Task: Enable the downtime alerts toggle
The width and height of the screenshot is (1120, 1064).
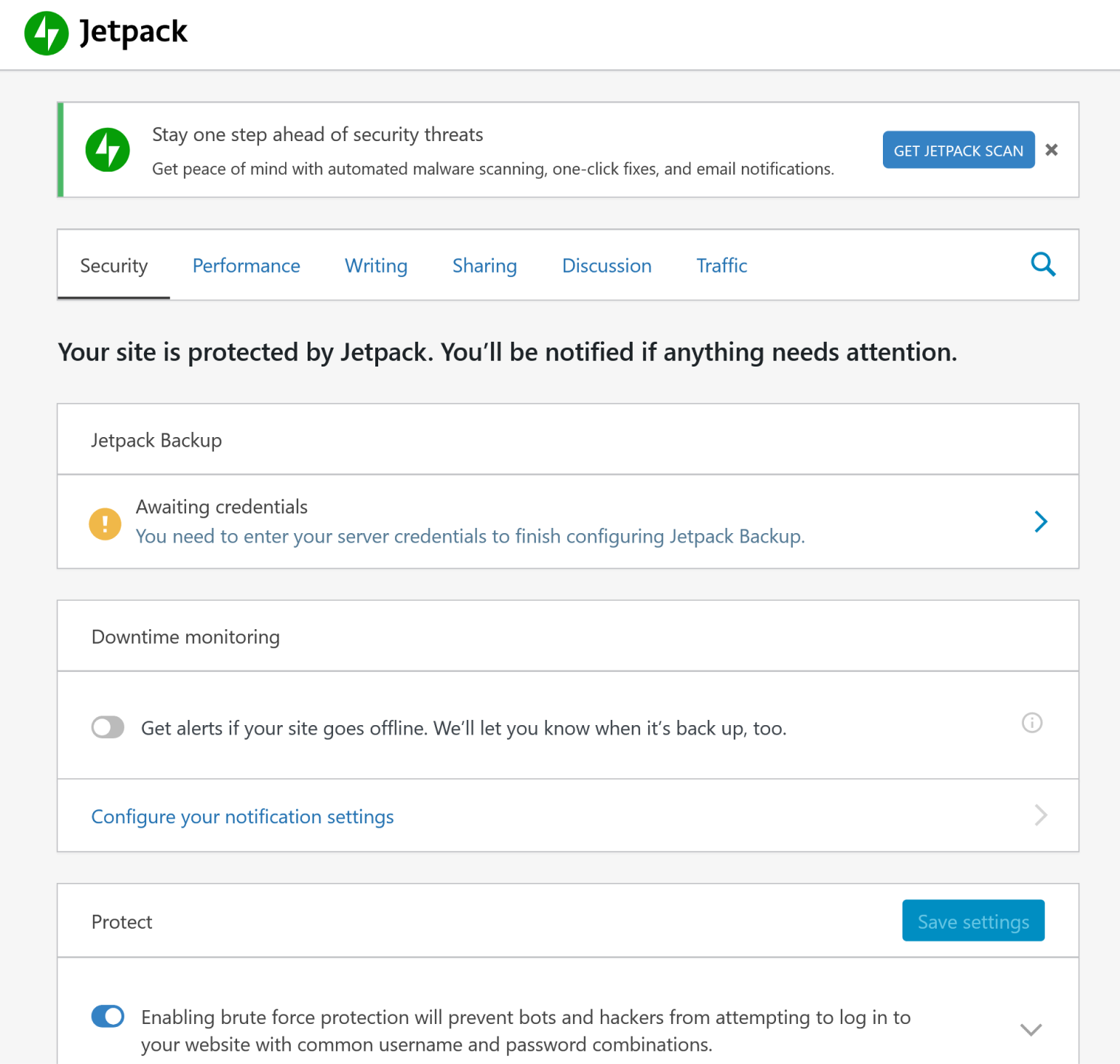Action: pos(108,727)
